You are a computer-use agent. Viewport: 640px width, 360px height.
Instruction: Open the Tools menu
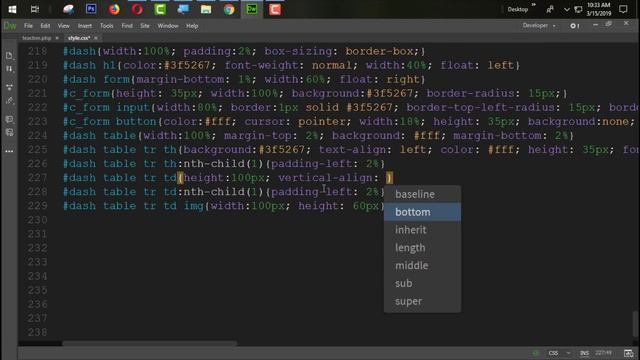pyautogui.click(x=107, y=26)
